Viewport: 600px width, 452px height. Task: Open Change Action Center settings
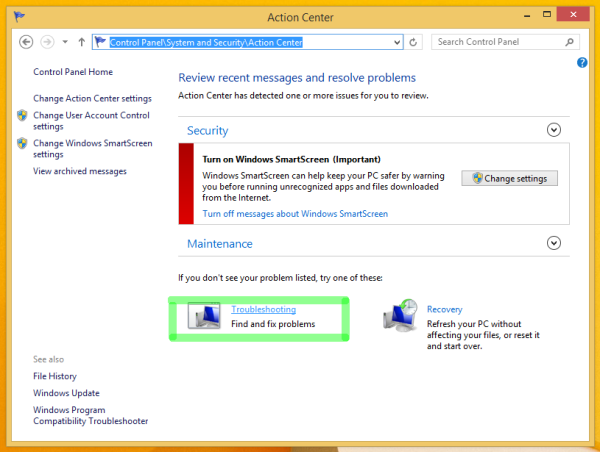[92, 98]
